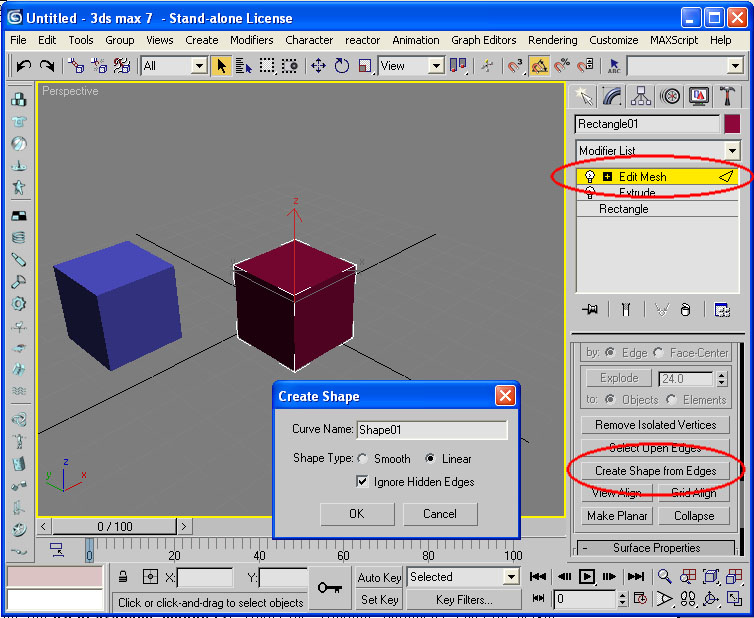Screen dimensions: 754x618
Task: Toggle the Auto Key button
Action: 379,578
